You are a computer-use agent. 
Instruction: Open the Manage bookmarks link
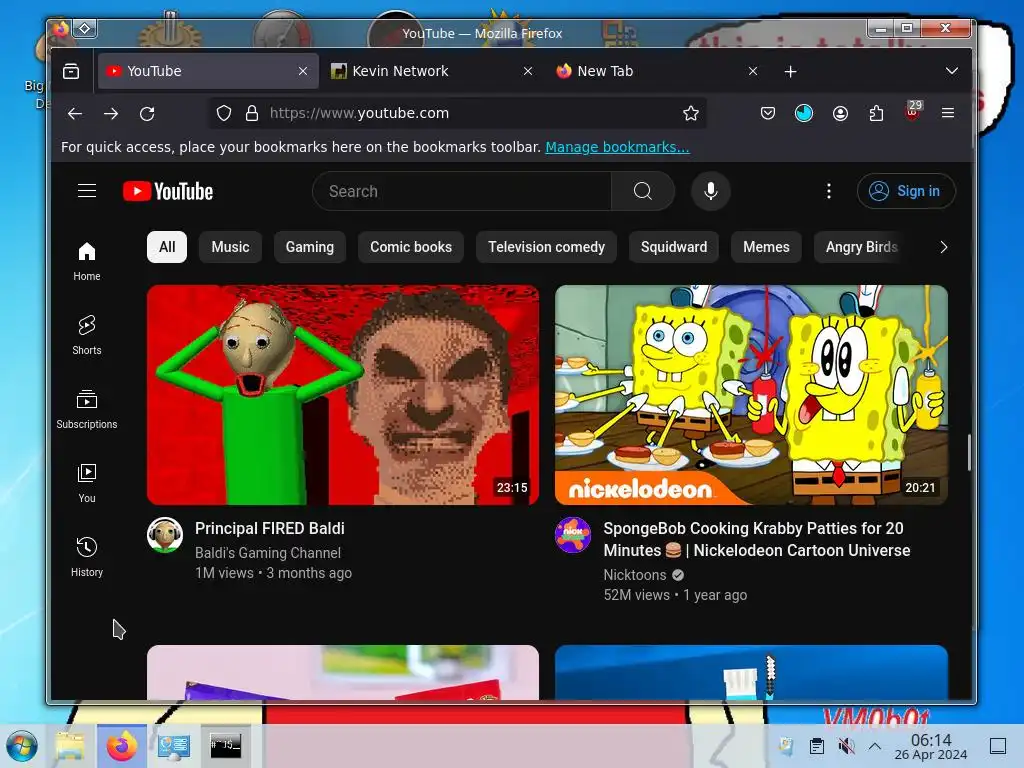pyautogui.click(x=617, y=147)
